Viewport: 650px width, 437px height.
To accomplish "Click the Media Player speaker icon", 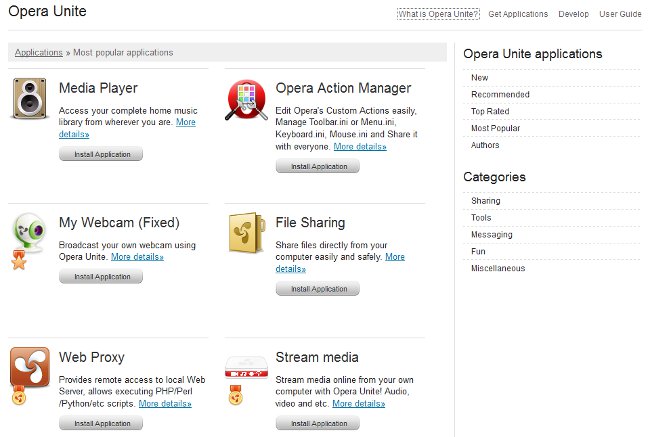I will point(29,98).
